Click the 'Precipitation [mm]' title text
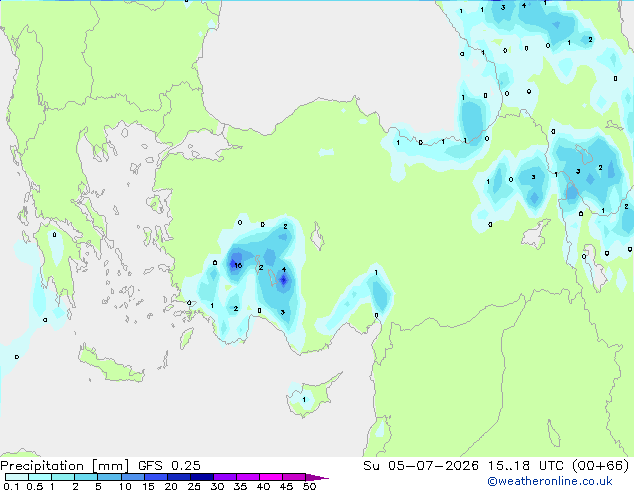 [65, 465]
